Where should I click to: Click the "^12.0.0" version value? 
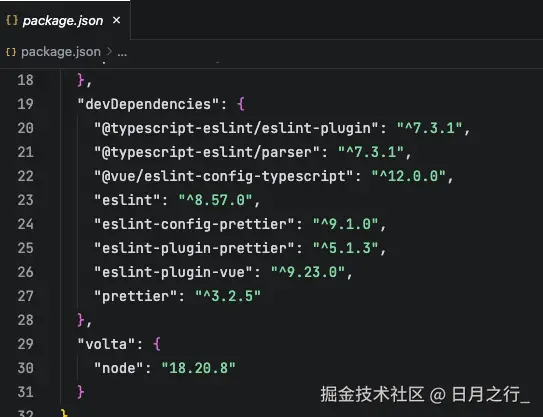408,176
